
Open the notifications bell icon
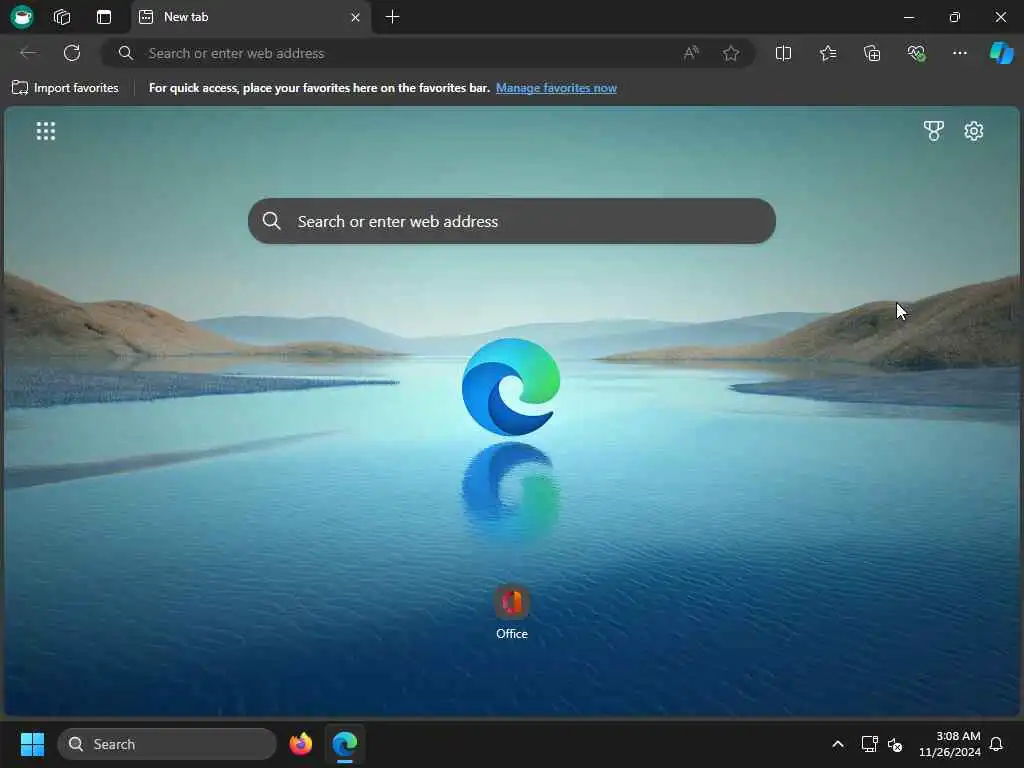tap(996, 744)
